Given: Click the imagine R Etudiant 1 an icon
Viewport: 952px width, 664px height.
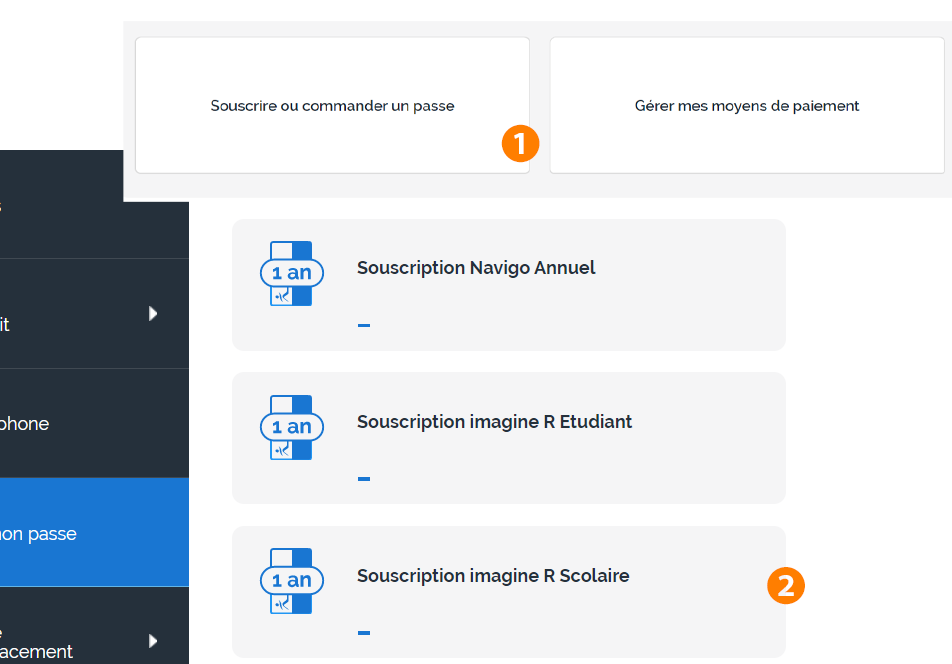Looking at the screenshot, I should (291, 427).
